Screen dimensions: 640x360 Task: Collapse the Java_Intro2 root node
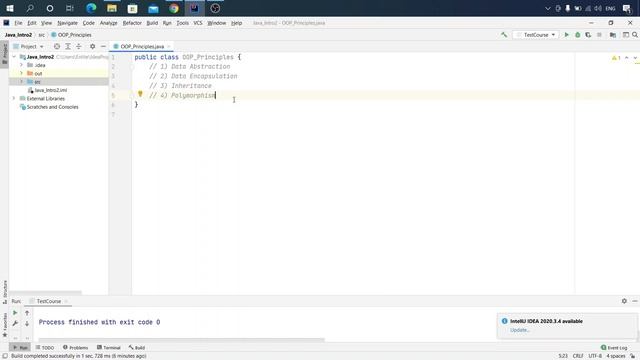pyautogui.click(x=15, y=57)
